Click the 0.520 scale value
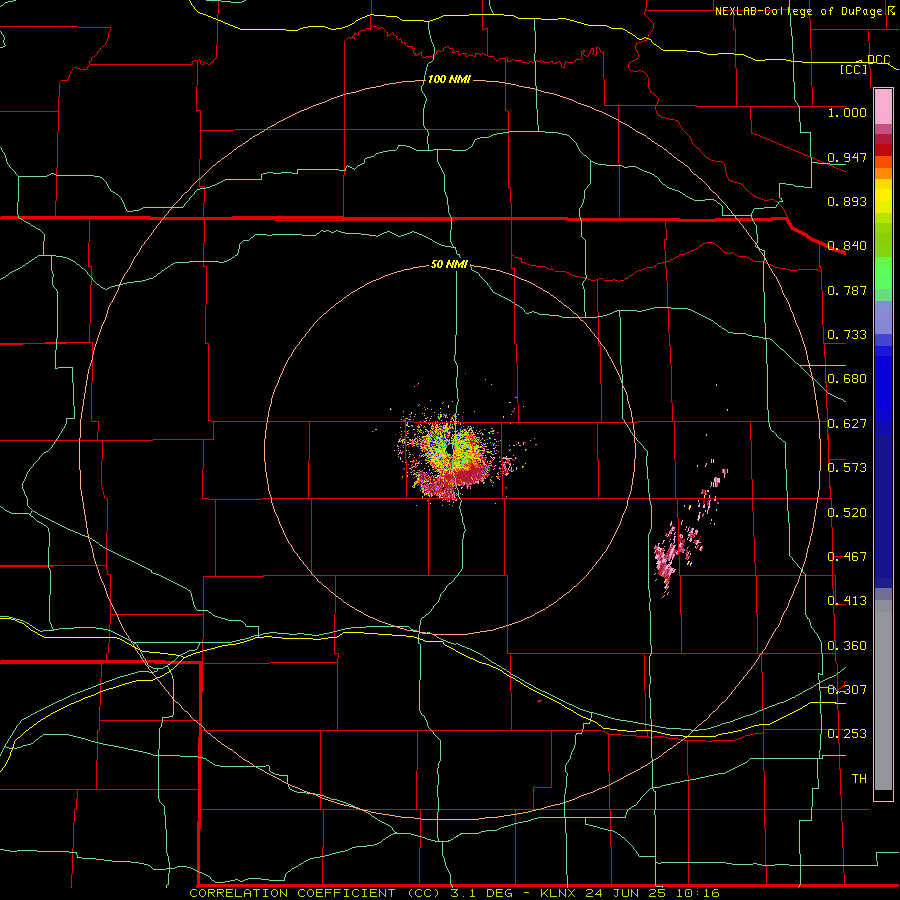The height and width of the screenshot is (900, 900). [x=847, y=513]
